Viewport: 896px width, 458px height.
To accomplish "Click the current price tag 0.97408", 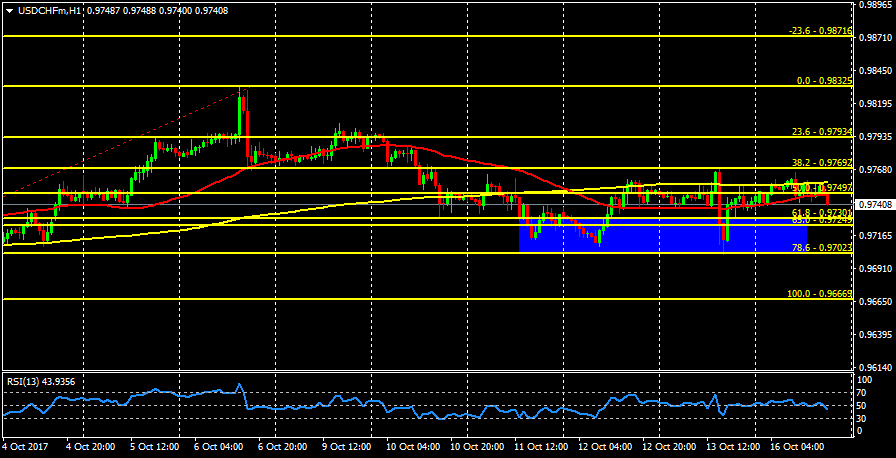I will tap(876, 204).
